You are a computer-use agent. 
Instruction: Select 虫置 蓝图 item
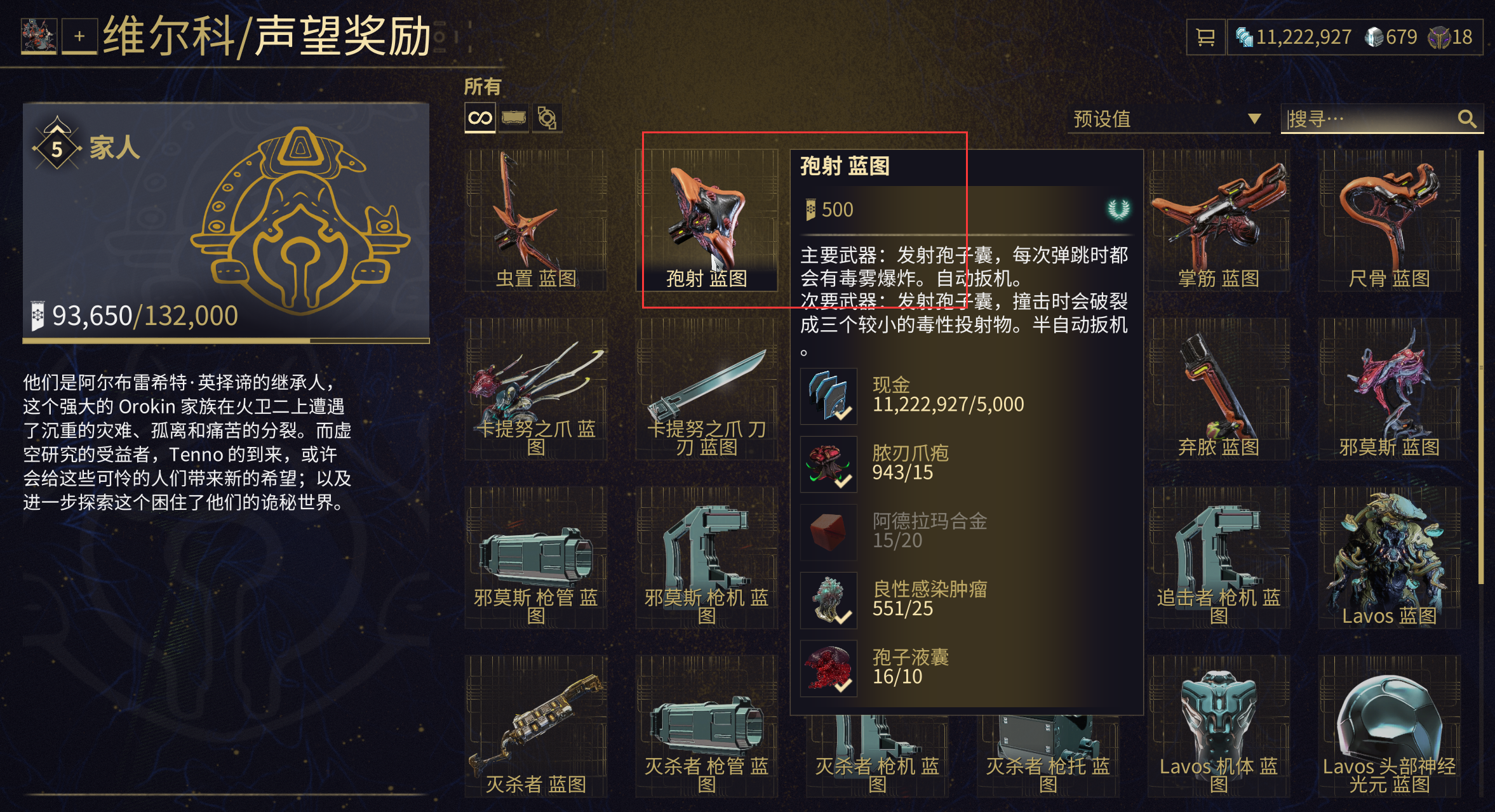click(x=536, y=220)
